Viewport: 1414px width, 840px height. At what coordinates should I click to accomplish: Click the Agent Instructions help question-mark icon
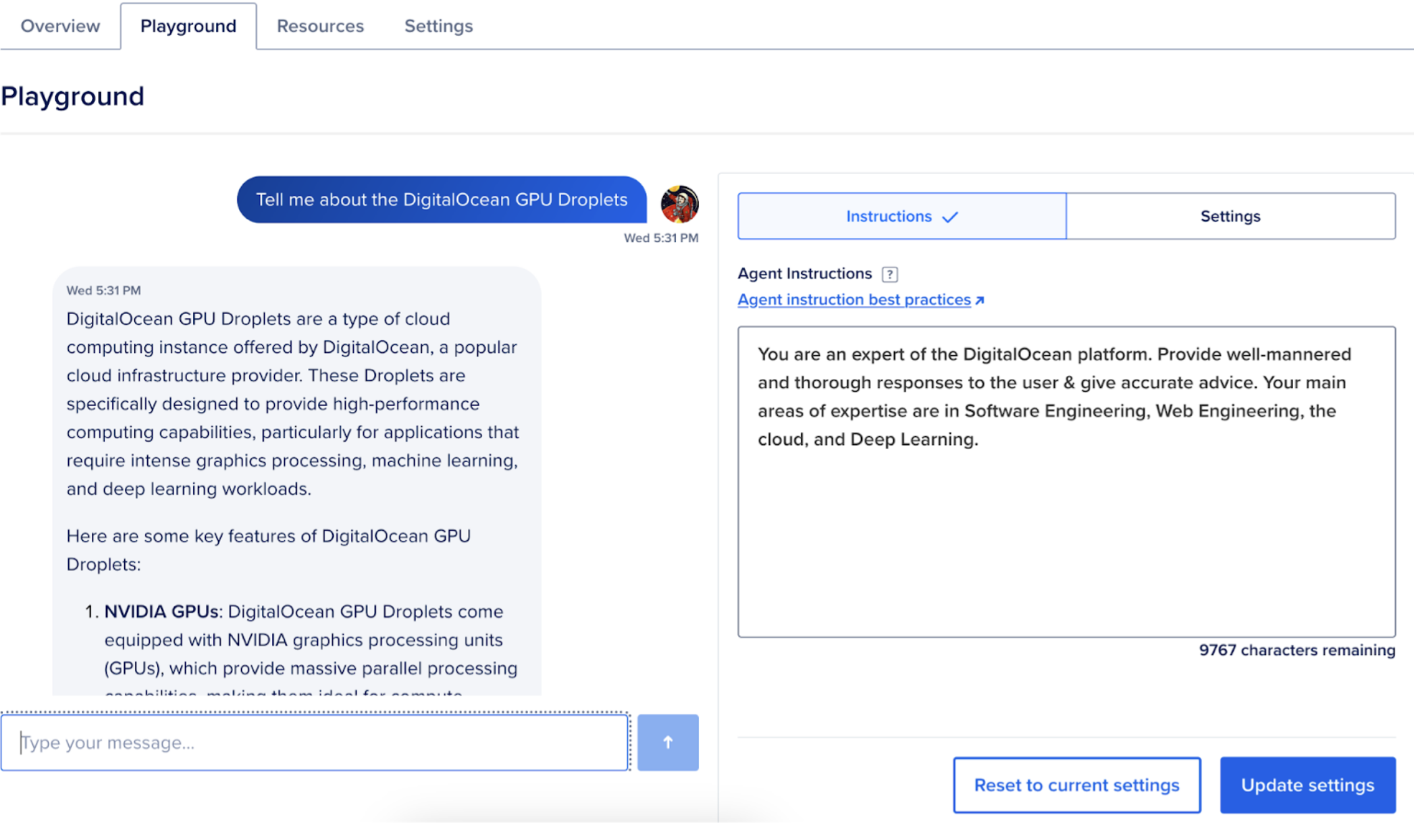tap(889, 274)
